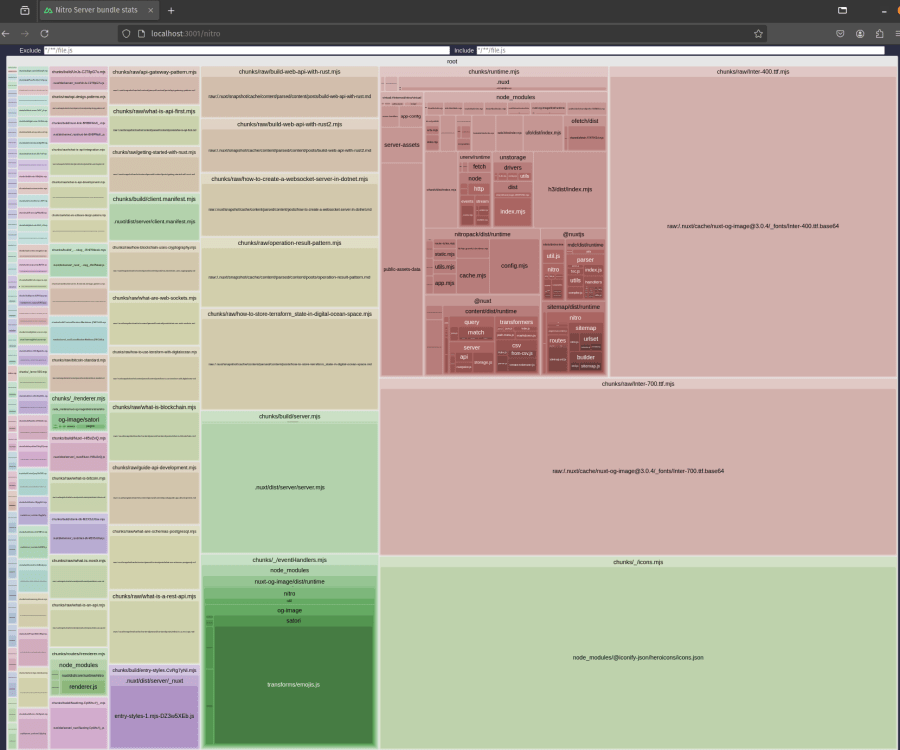900x750 pixels.
Task: Click the public-assets-data block
Action: (x=402, y=269)
